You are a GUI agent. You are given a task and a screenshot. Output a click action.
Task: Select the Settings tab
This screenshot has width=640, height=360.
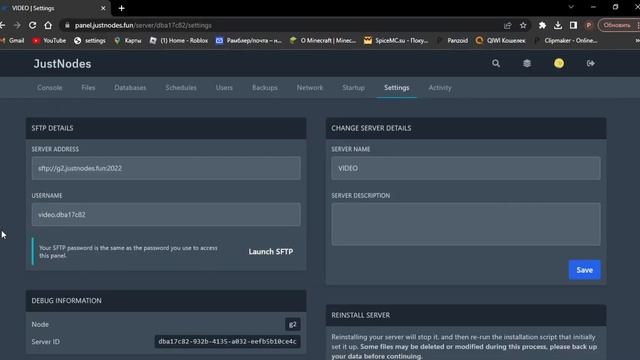[x=396, y=88]
